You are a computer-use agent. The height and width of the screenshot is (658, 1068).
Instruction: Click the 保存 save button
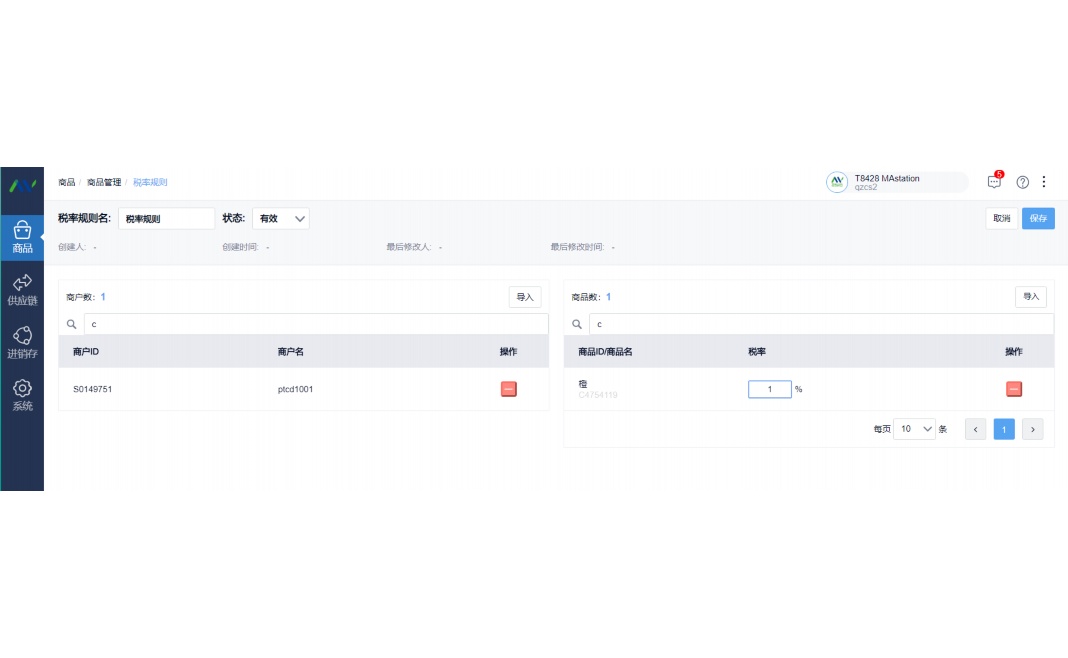[1038, 218]
